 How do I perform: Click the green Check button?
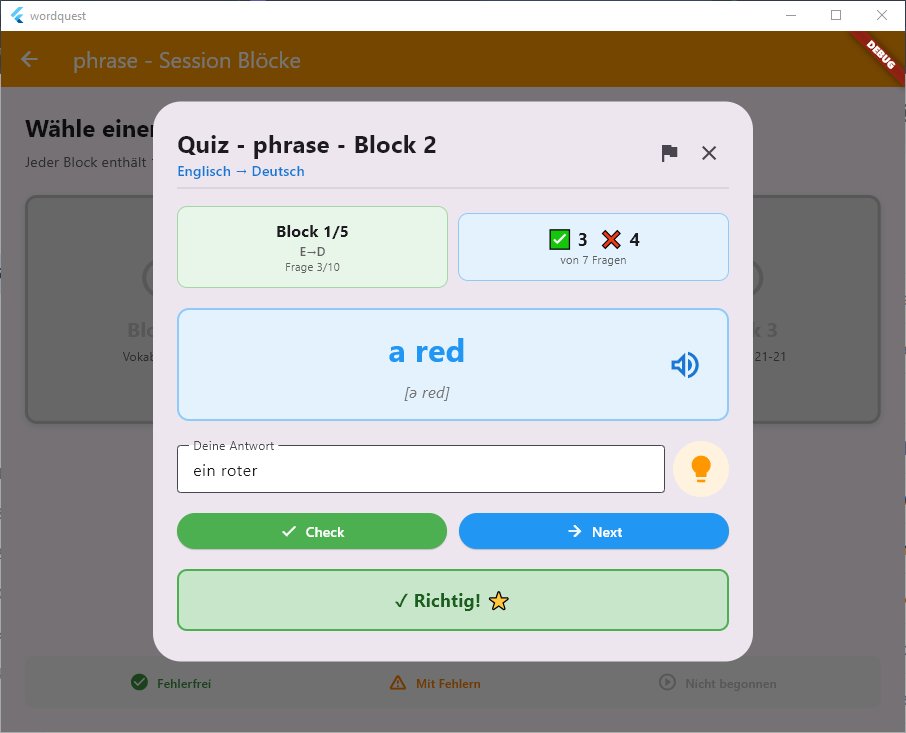point(312,531)
